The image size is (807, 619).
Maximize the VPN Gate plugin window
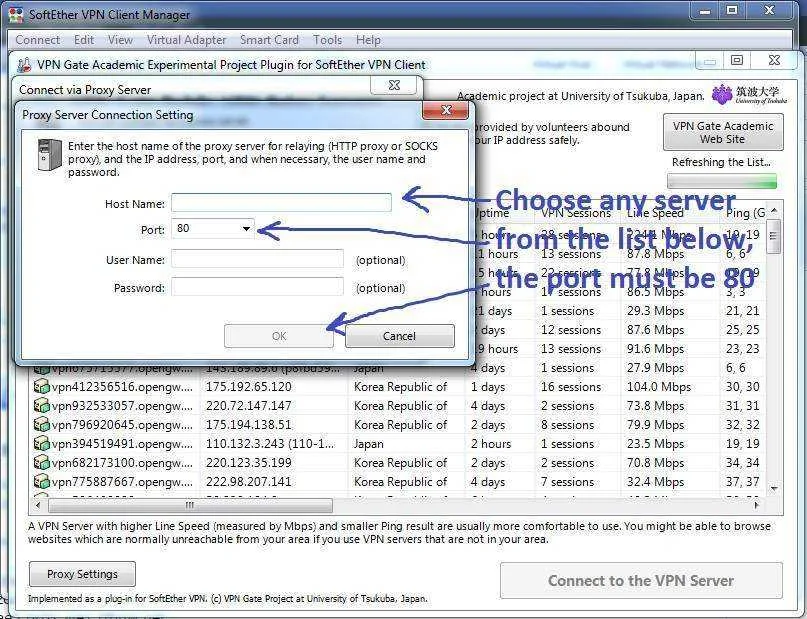(736, 60)
